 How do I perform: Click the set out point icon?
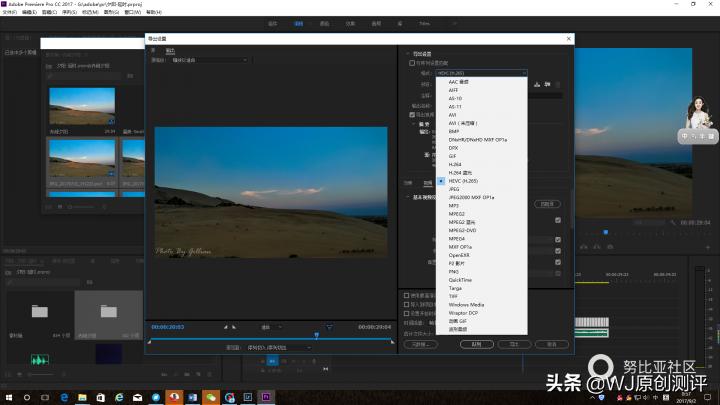coord(233,327)
